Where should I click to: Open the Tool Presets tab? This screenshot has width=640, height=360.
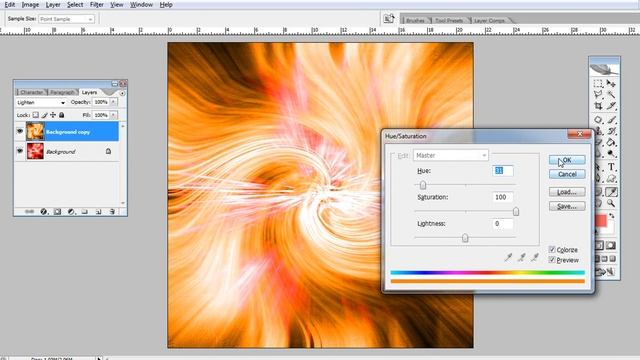[x=449, y=20]
